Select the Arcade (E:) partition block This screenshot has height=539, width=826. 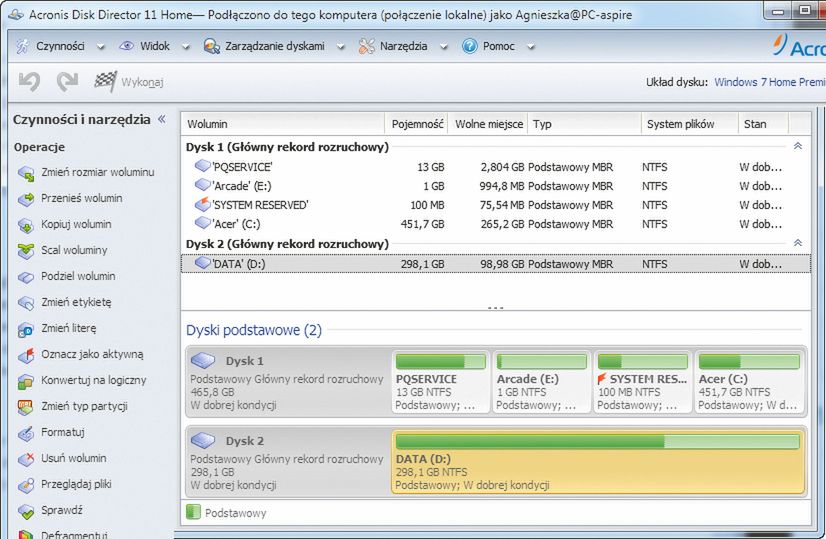click(542, 382)
